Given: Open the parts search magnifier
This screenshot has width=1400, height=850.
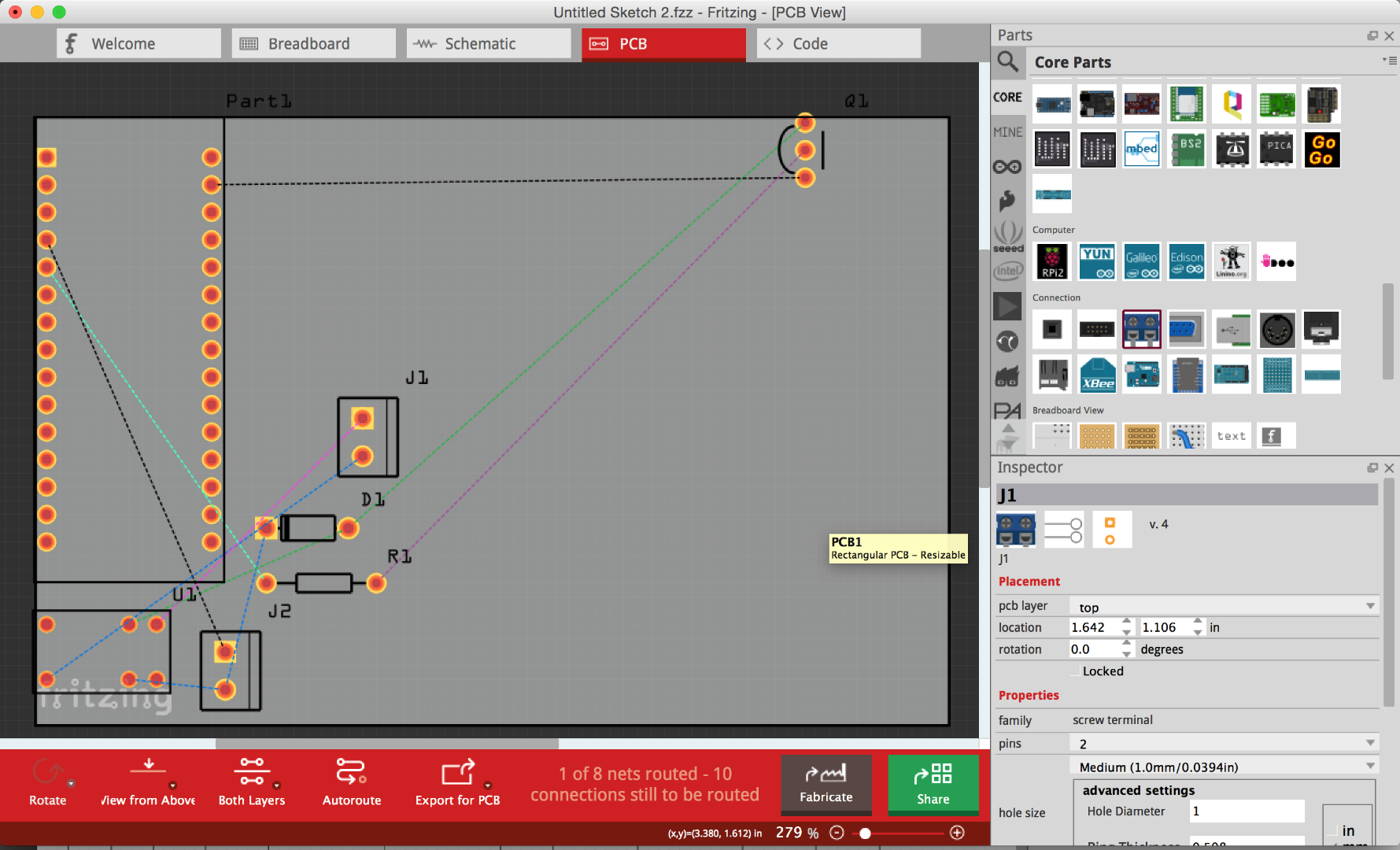Looking at the screenshot, I should click(1008, 62).
